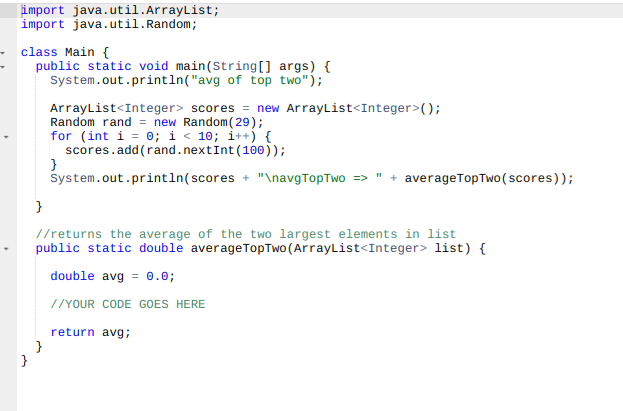Click the line 'return avg;'
This screenshot has height=411, width=623.
tap(90, 332)
